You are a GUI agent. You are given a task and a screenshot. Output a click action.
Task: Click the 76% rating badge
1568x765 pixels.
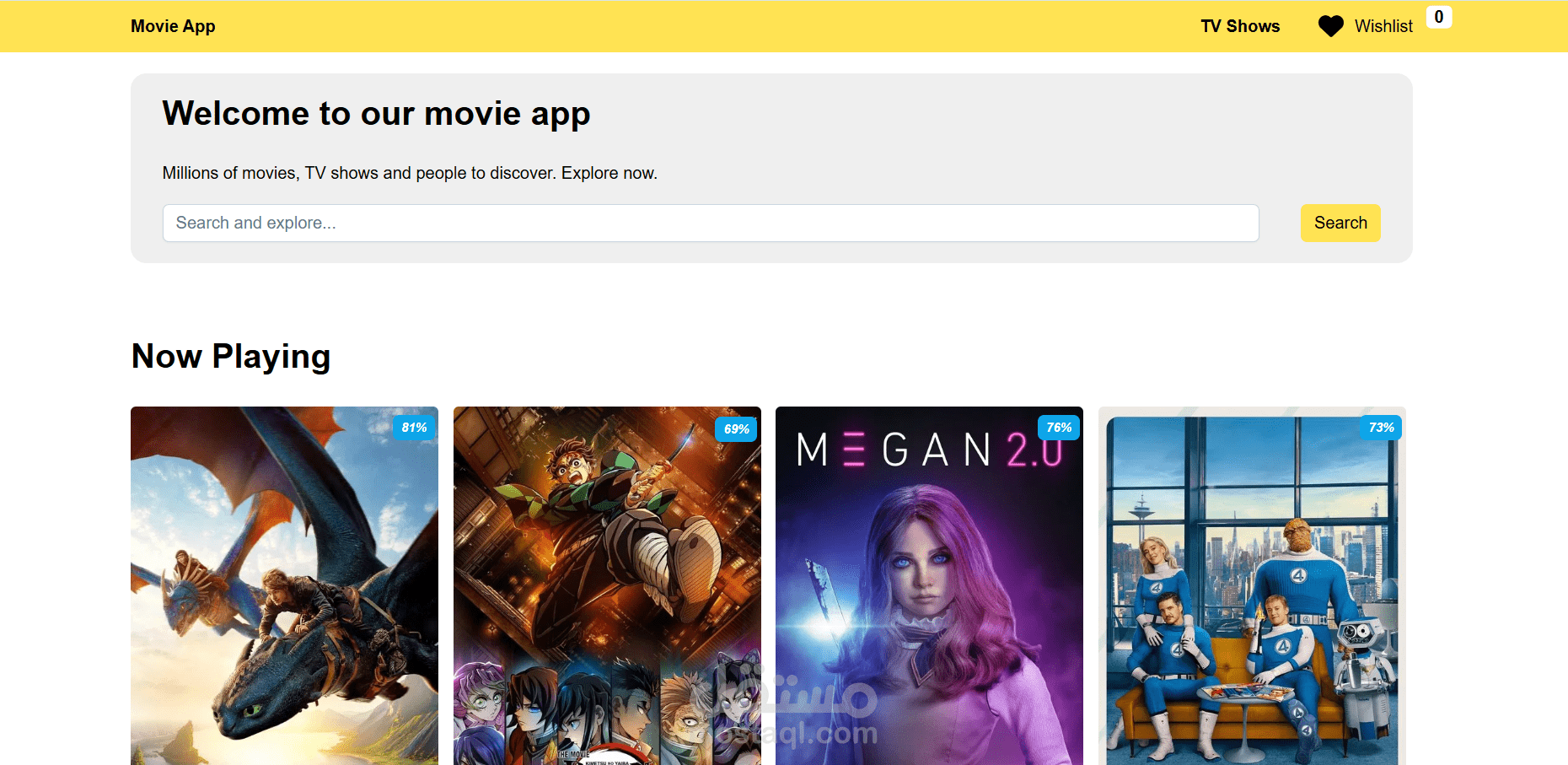click(1059, 428)
